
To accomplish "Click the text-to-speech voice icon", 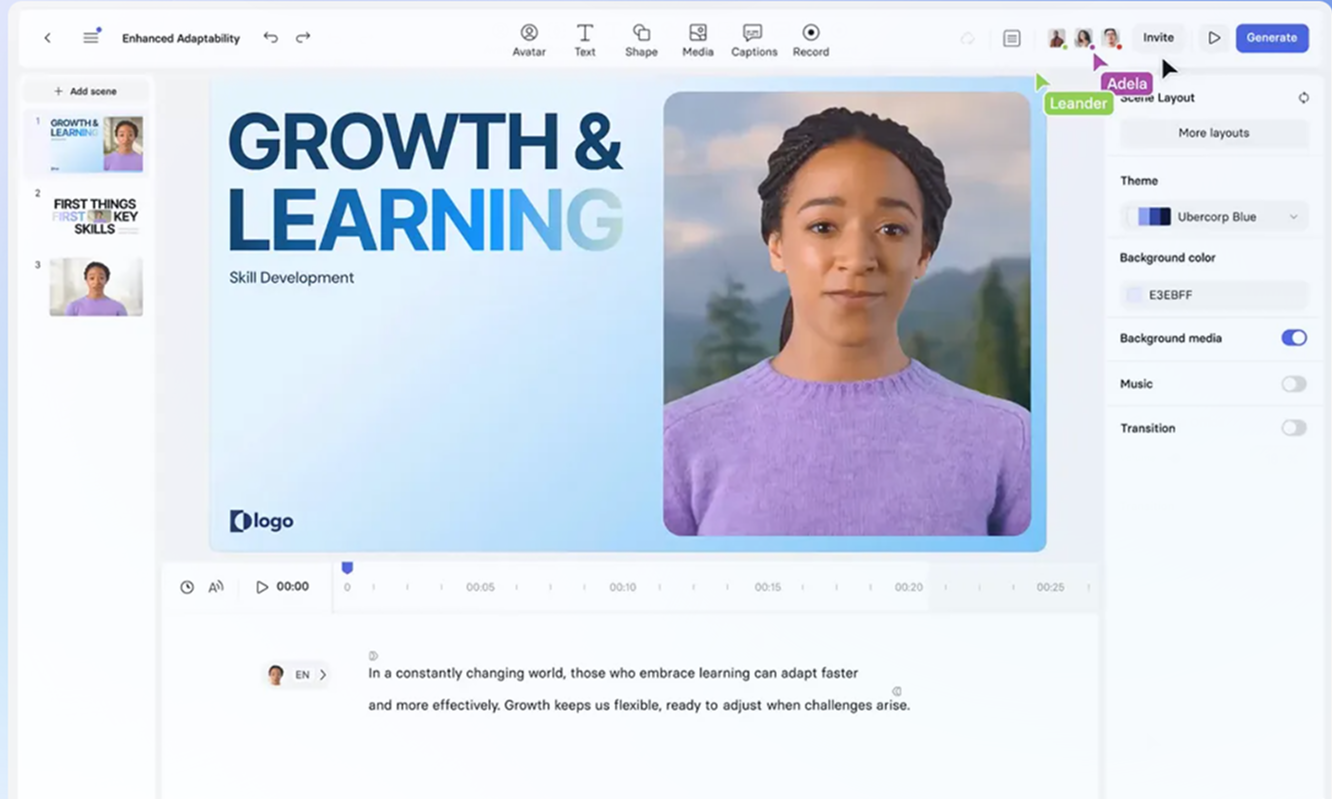I will [x=216, y=587].
